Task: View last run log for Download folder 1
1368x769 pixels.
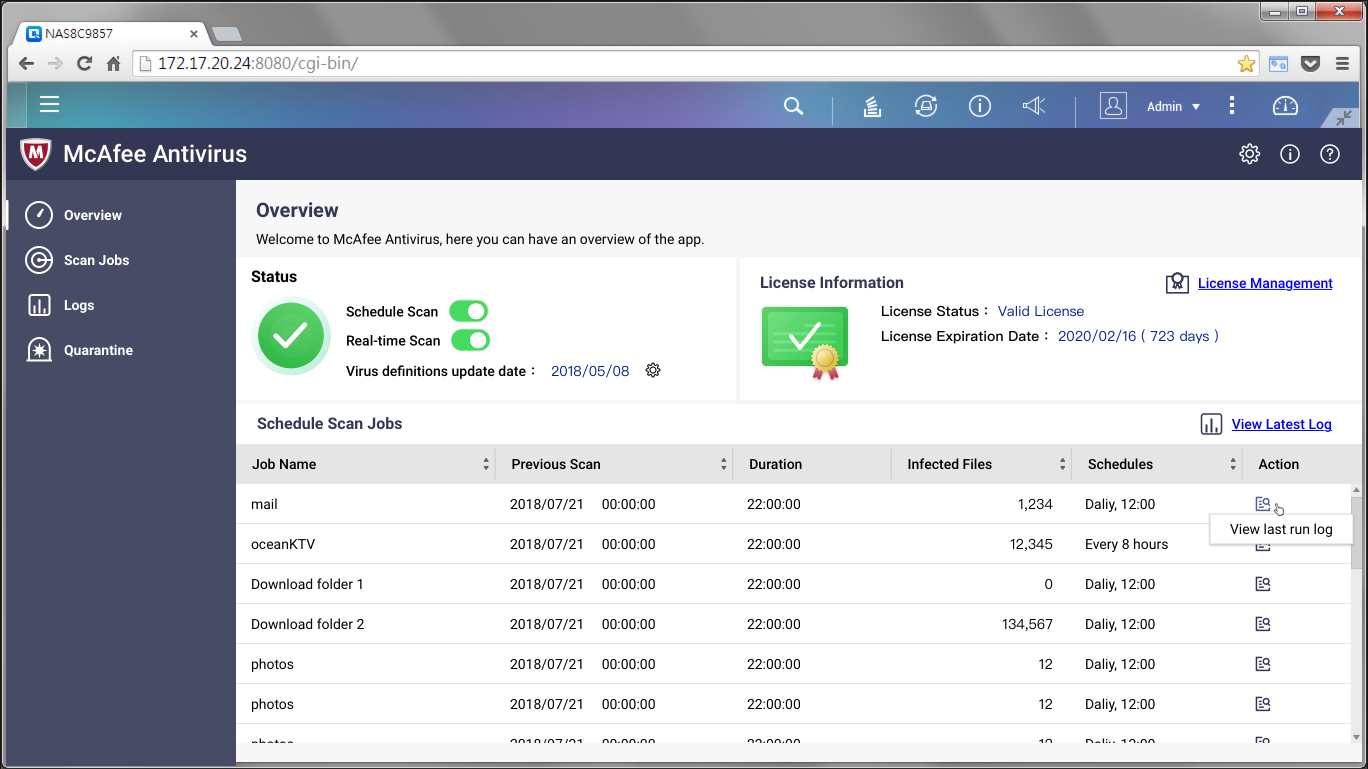Action: (1263, 584)
